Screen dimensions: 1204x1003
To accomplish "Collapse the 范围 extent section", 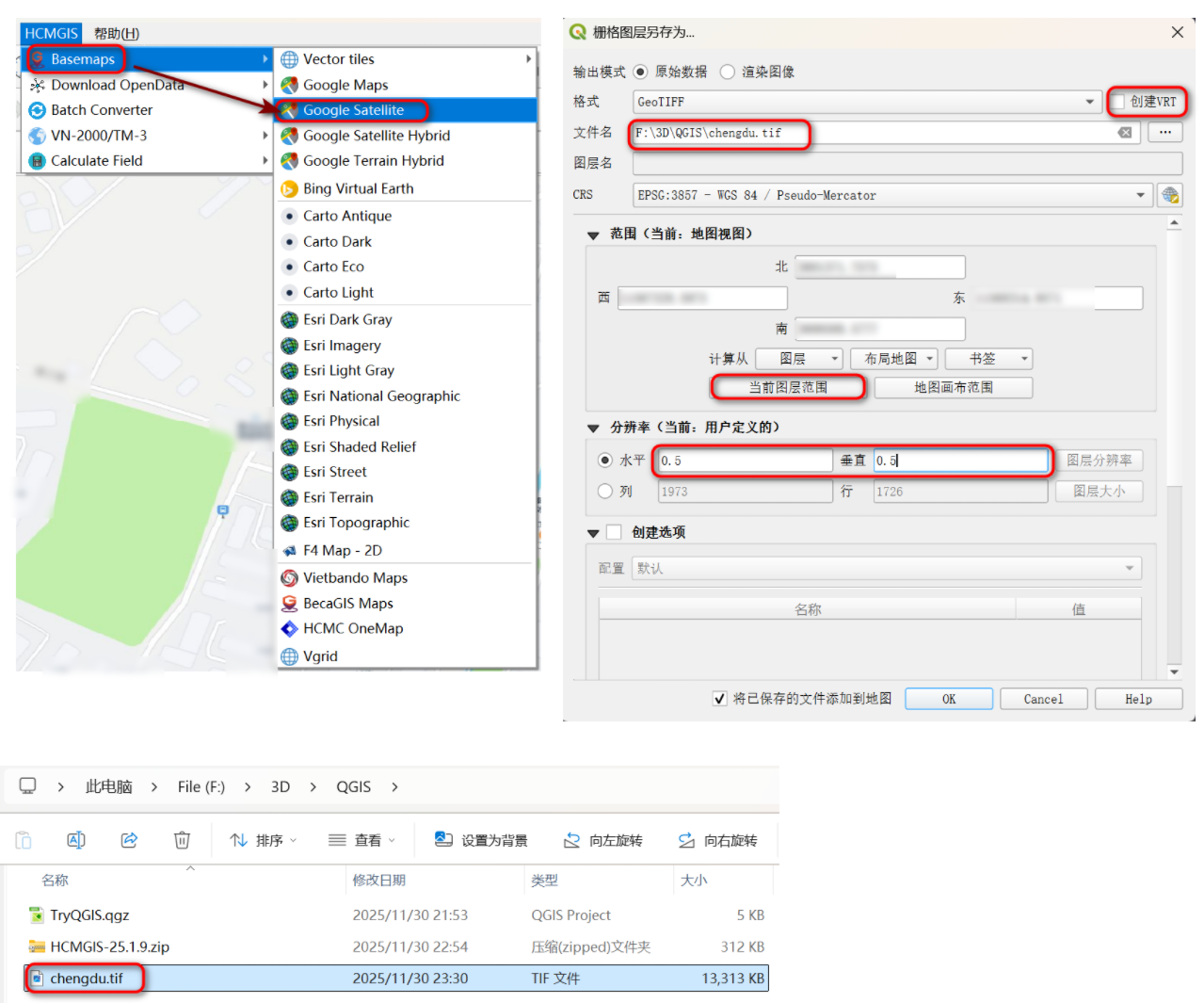I will click(x=593, y=235).
